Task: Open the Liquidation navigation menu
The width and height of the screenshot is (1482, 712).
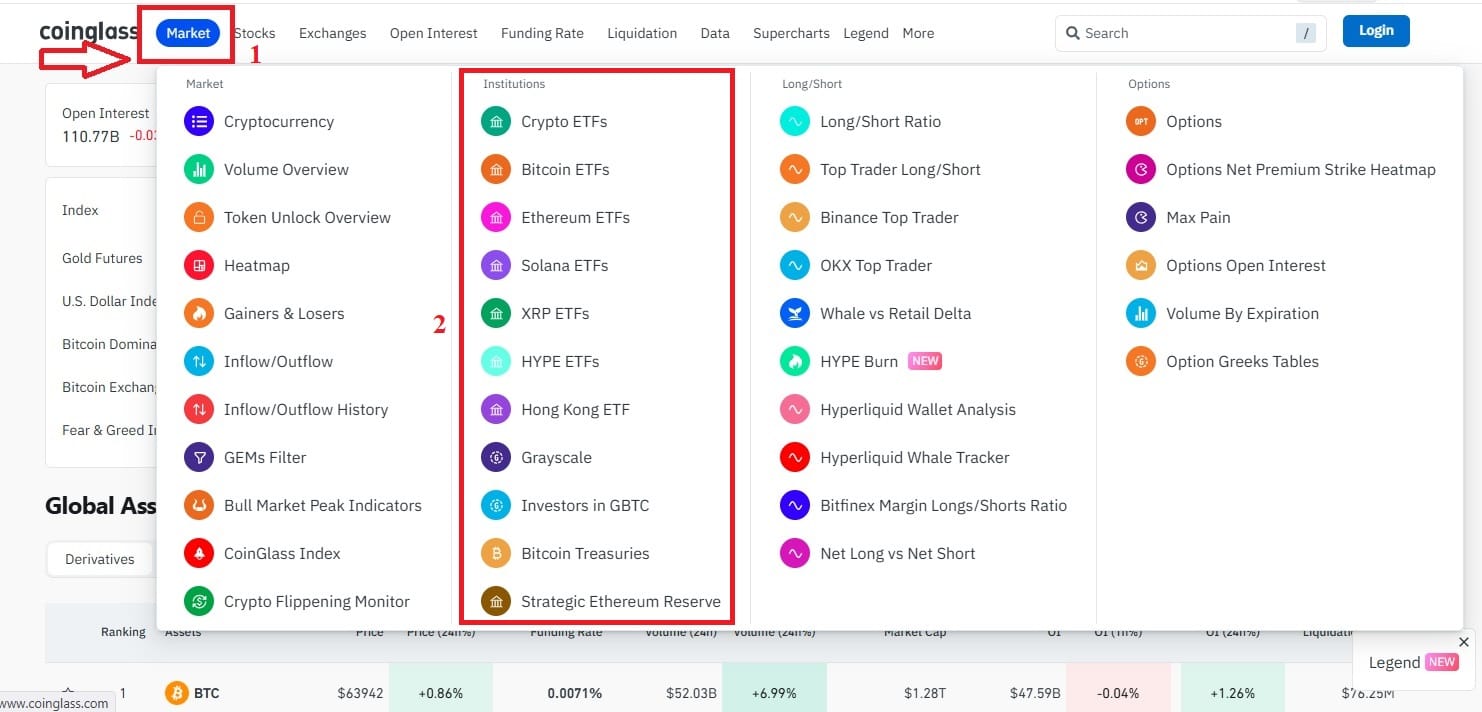Action: pos(642,33)
